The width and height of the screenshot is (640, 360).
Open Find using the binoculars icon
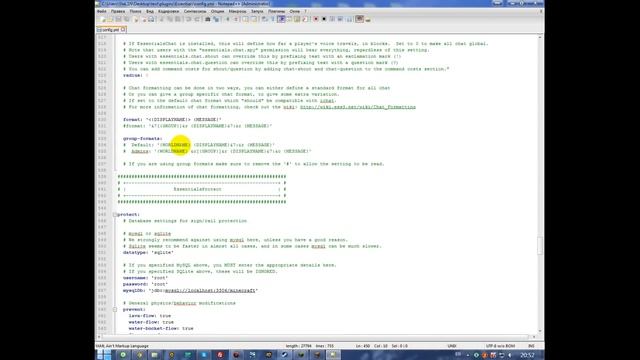(208, 19)
